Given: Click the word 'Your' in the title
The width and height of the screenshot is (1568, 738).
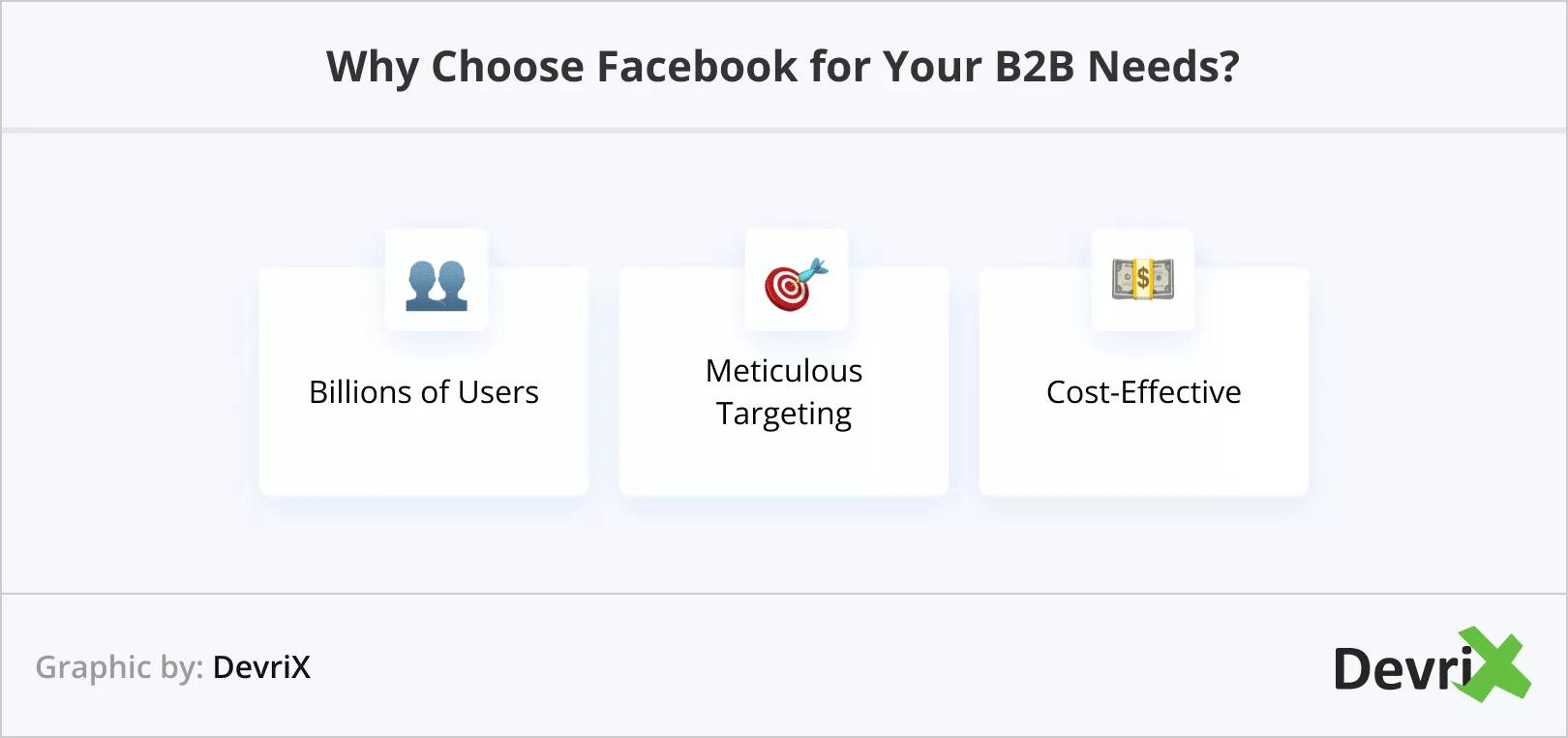Looking at the screenshot, I should point(930,67).
